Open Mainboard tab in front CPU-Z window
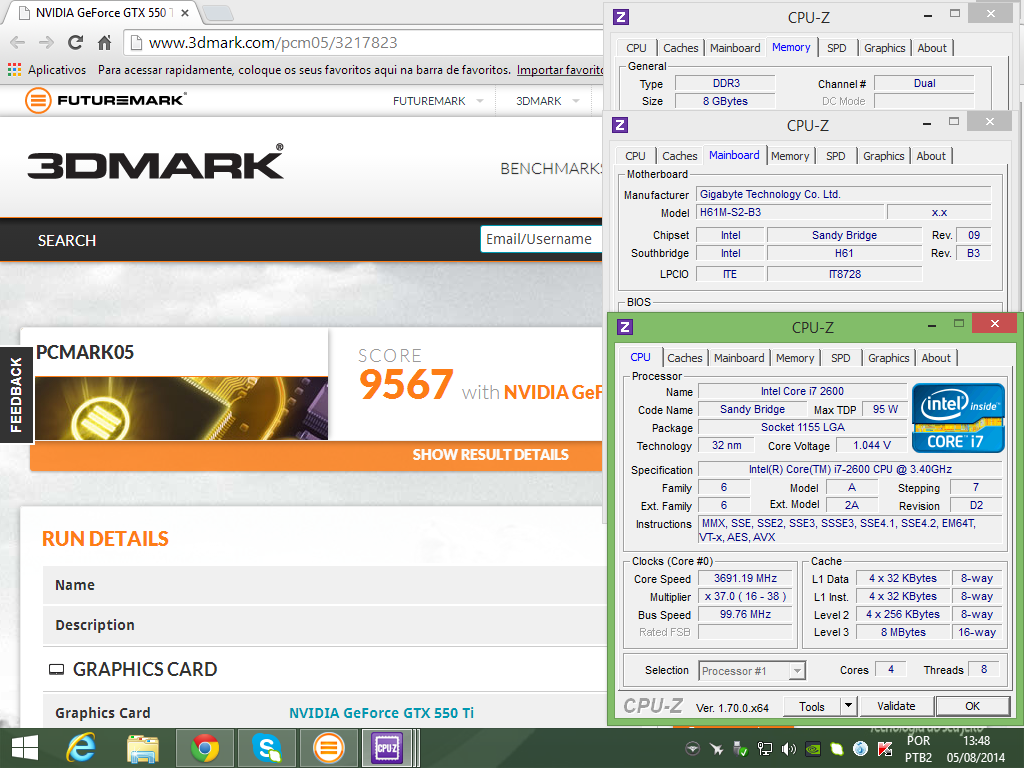This screenshot has width=1024, height=768. coord(739,358)
